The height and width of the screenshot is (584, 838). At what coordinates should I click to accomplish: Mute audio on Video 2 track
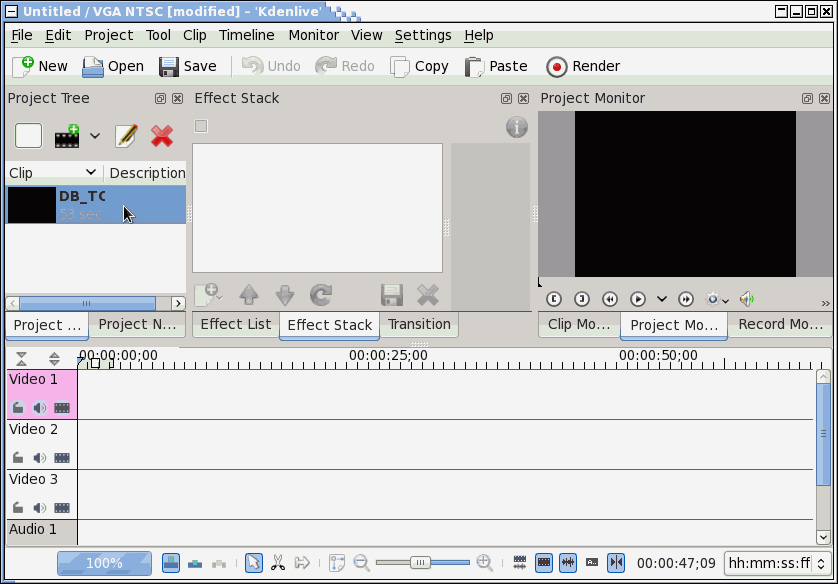[x=40, y=458]
